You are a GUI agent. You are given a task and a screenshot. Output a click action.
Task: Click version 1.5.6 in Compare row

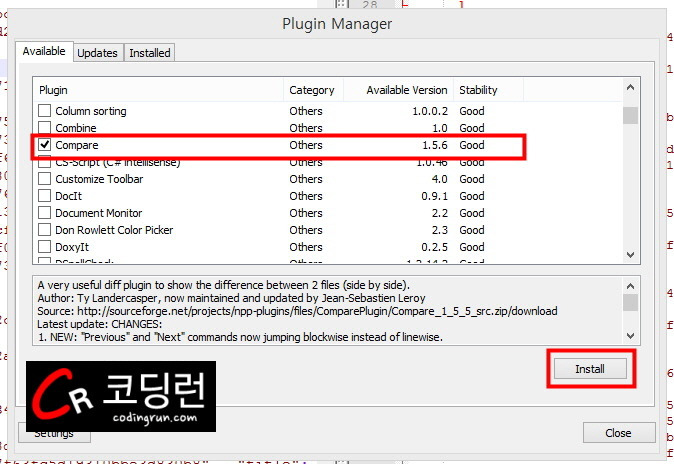[x=435, y=145]
